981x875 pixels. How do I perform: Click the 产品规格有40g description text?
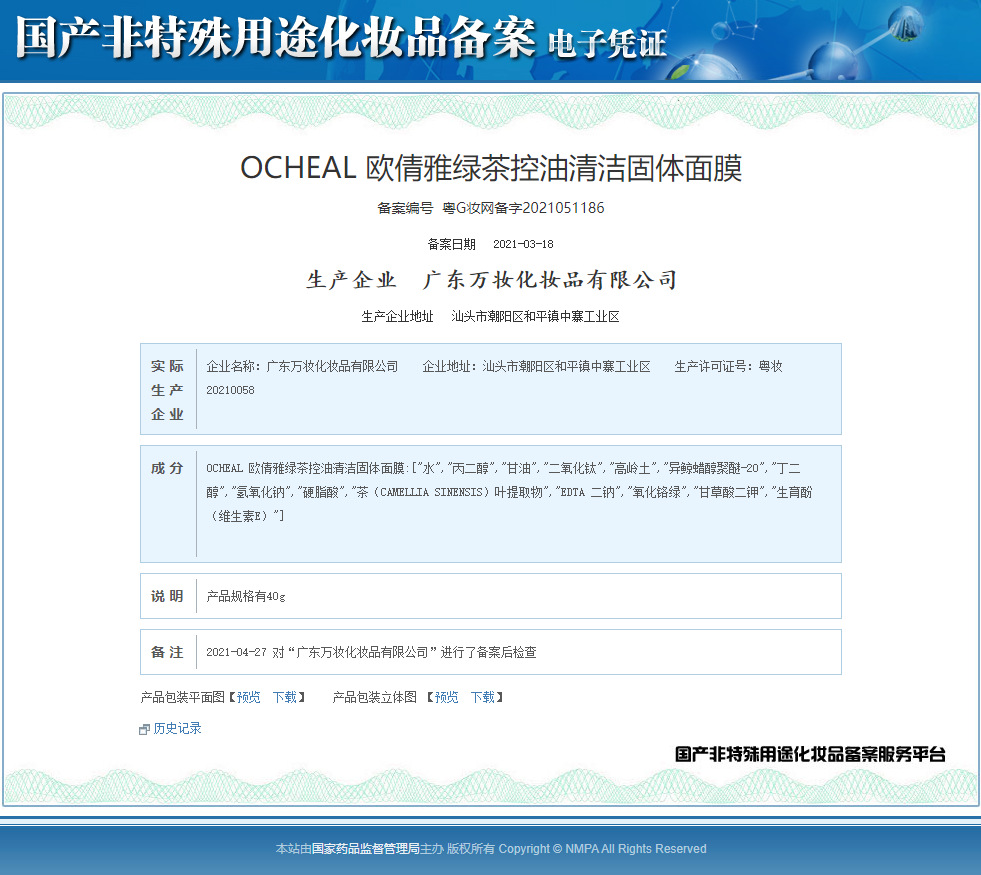pos(246,596)
